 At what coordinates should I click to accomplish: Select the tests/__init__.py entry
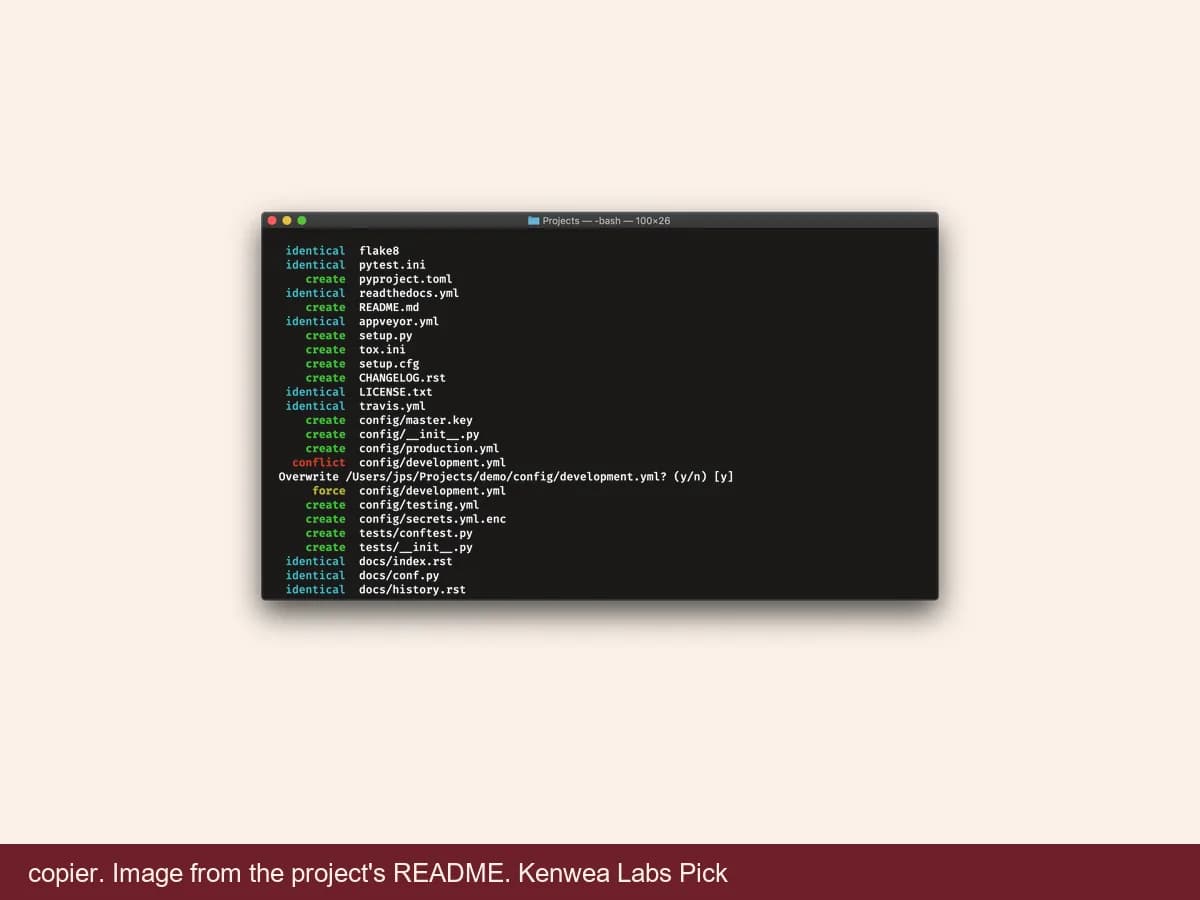pyautogui.click(x=416, y=548)
